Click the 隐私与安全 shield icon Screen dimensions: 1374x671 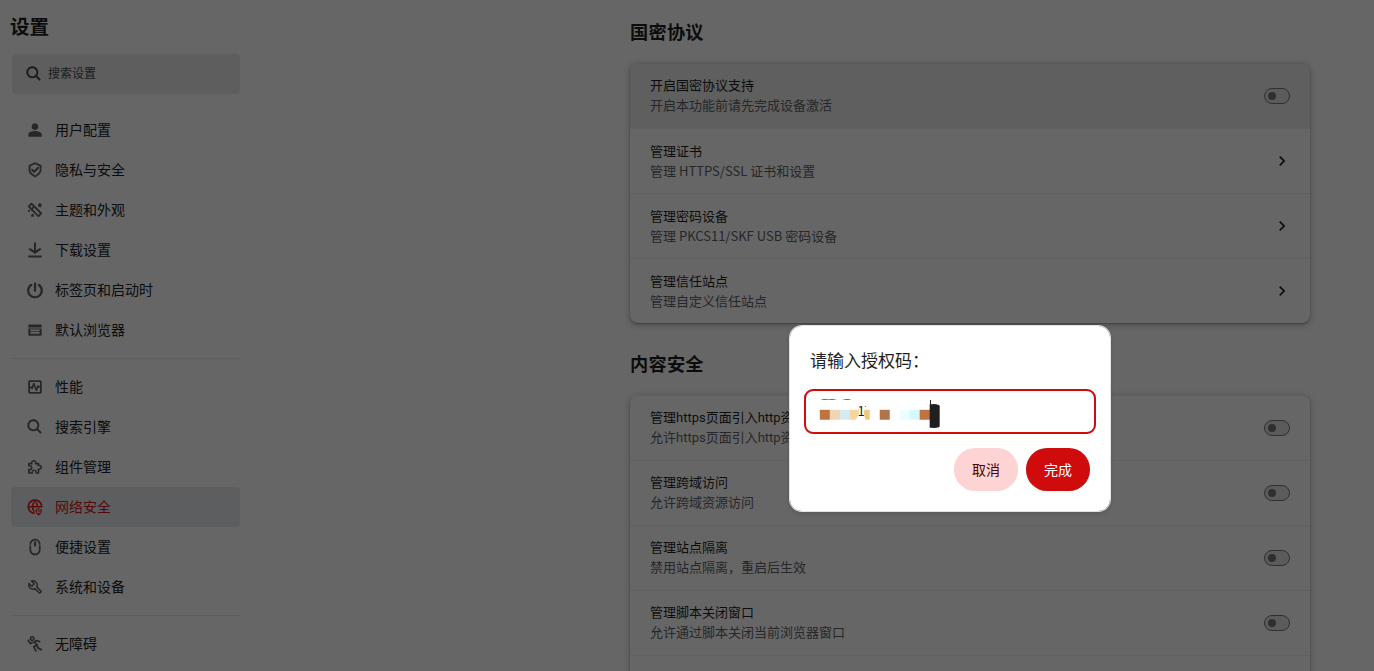point(35,170)
